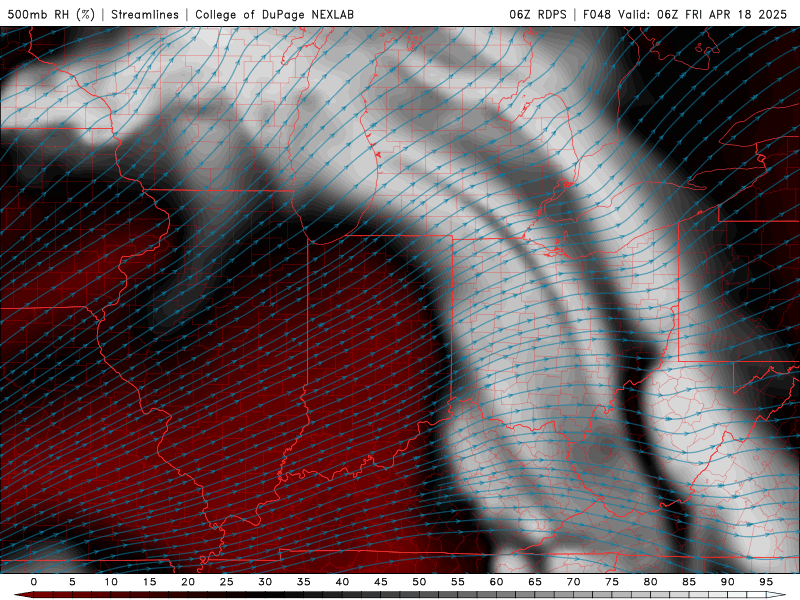Click the '06Z RDPS' model run label

pyautogui.click(x=538, y=14)
